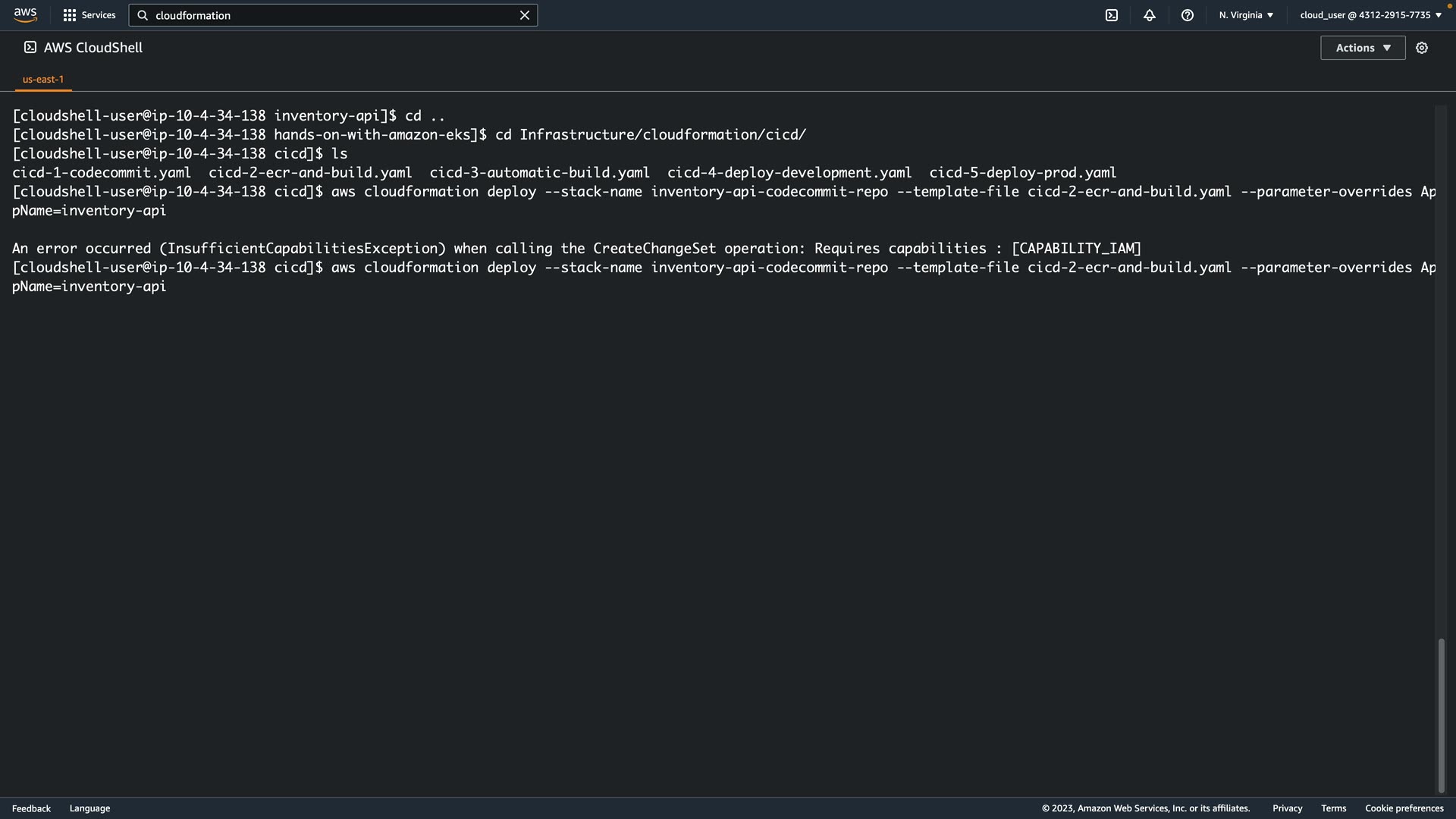Expand the cloud_user account menu

(1370, 15)
